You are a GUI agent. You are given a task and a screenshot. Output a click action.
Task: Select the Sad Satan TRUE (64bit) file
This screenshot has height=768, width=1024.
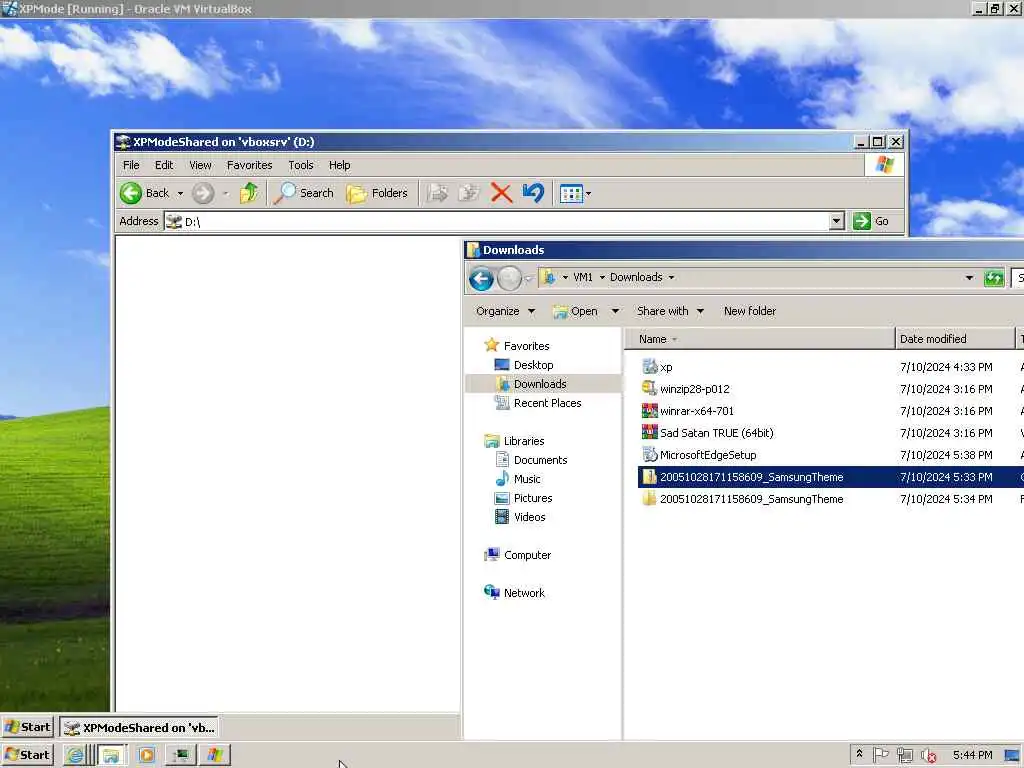pyautogui.click(x=716, y=433)
